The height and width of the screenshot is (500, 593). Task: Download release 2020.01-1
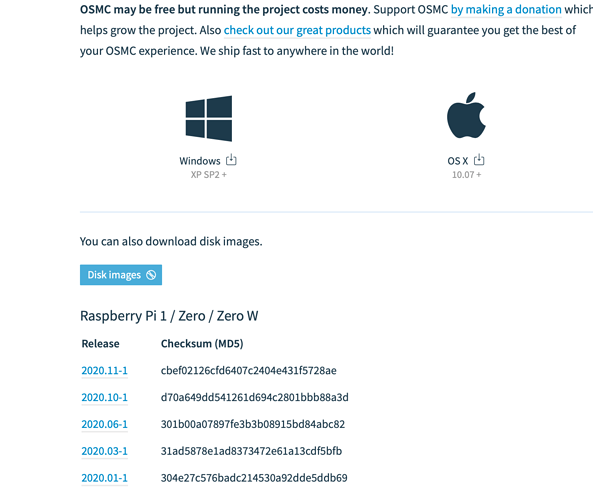[104, 478]
